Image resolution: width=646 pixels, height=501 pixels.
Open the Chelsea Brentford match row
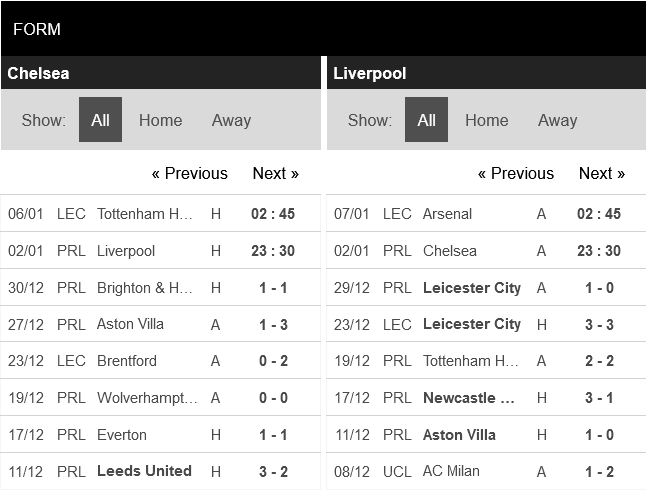[x=127, y=361]
